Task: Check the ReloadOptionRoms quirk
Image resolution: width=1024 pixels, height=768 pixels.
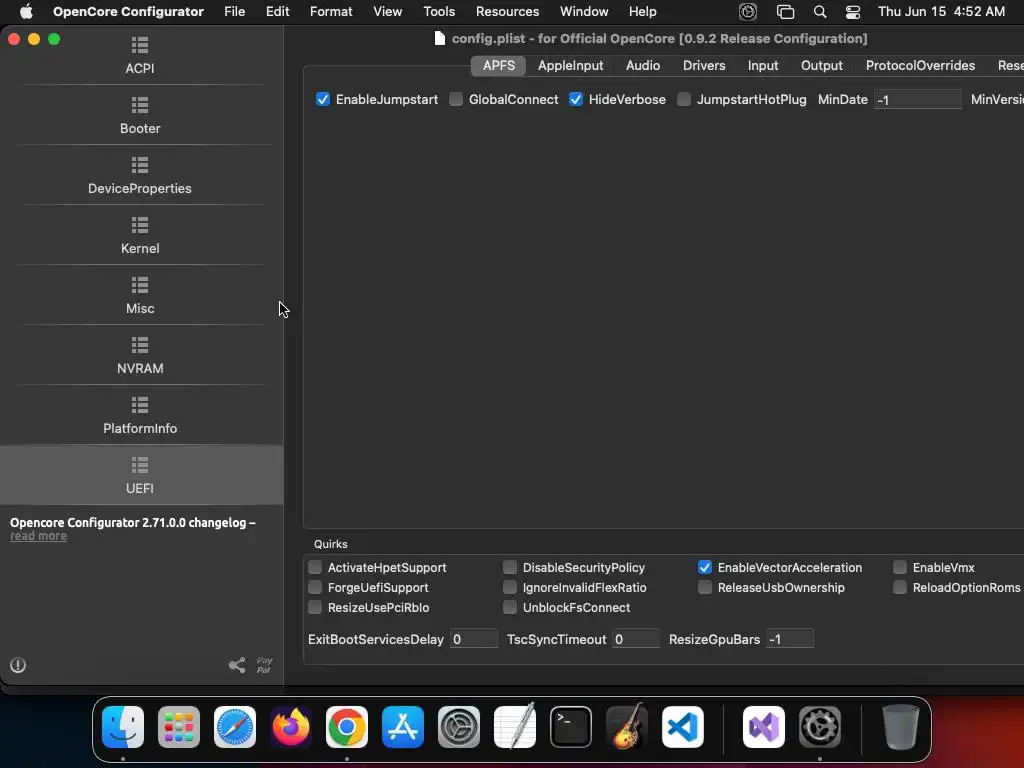Action: pyautogui.click(x=900, y=587)
